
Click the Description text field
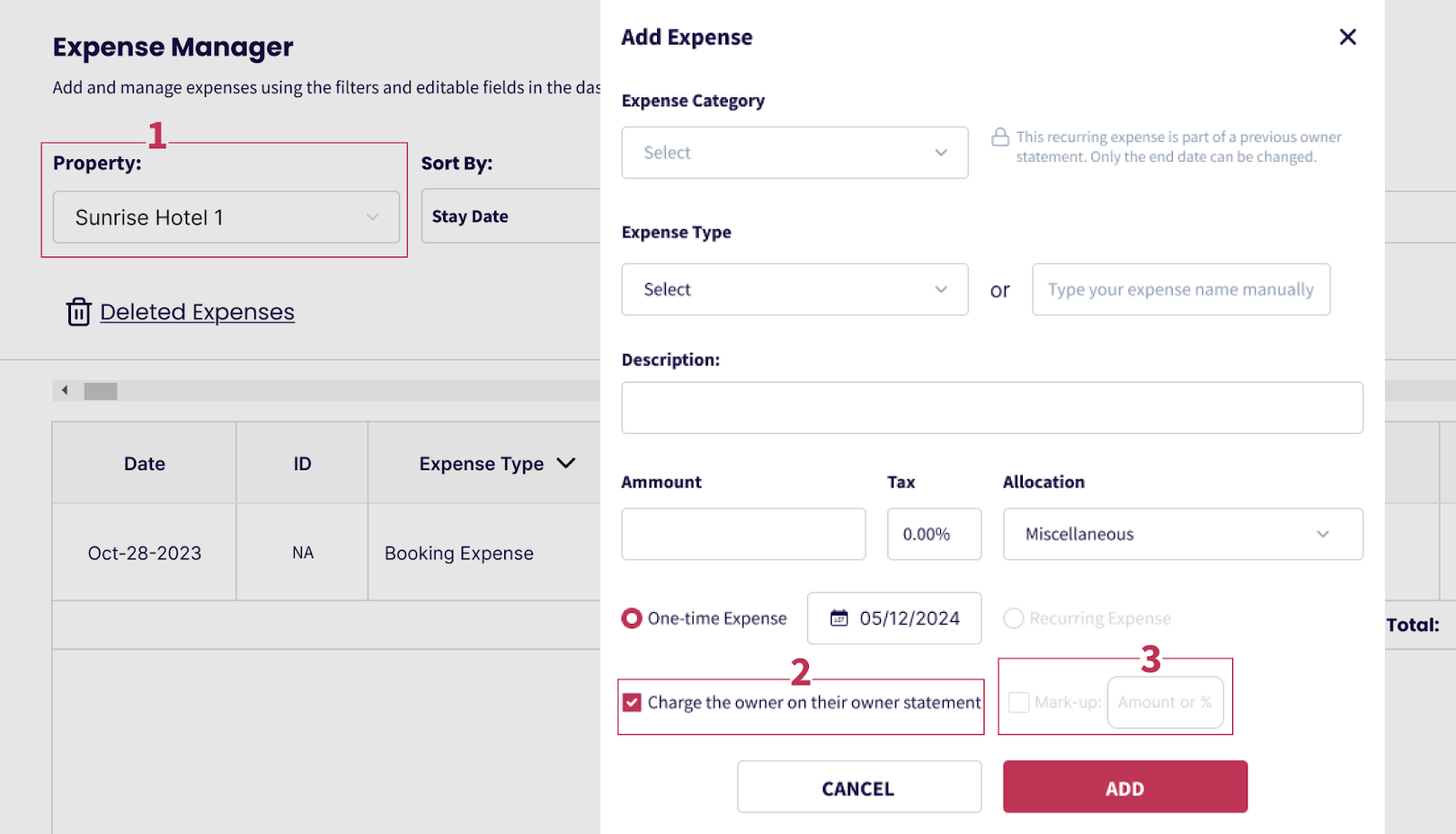(991, 407)
